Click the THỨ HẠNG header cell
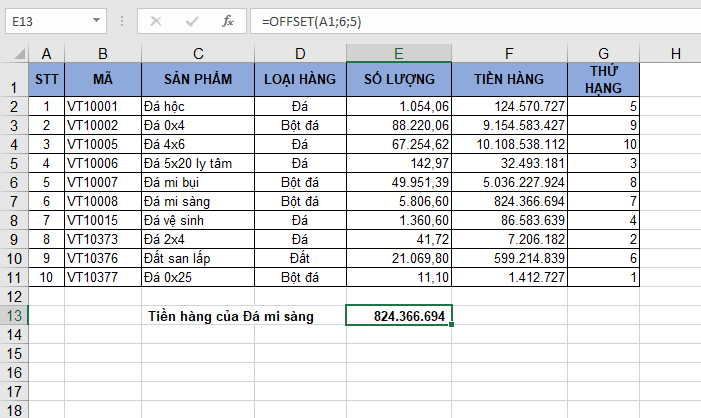The height and width of the screenshot is (418, 701). point(604,78)
